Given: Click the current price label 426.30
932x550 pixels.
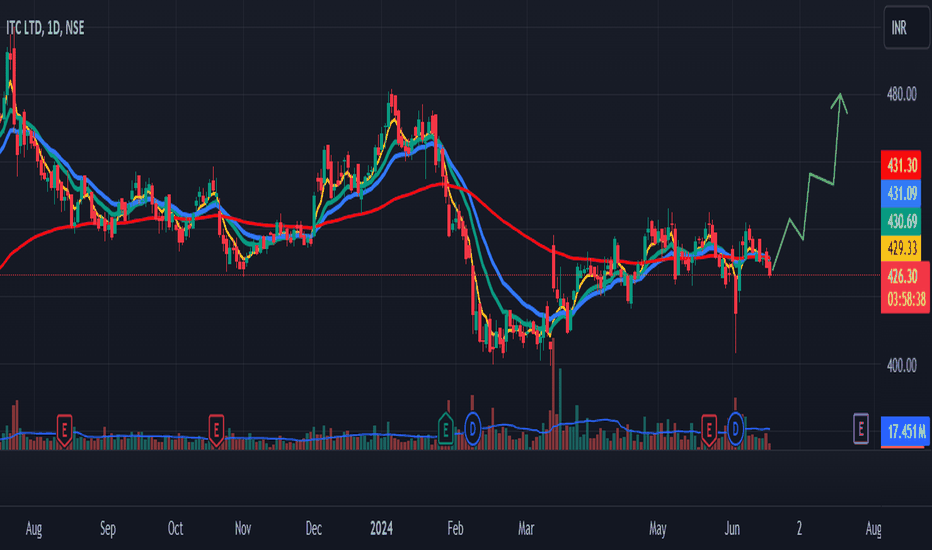Looking at the screenshot, I should click(x=903, y=276).
